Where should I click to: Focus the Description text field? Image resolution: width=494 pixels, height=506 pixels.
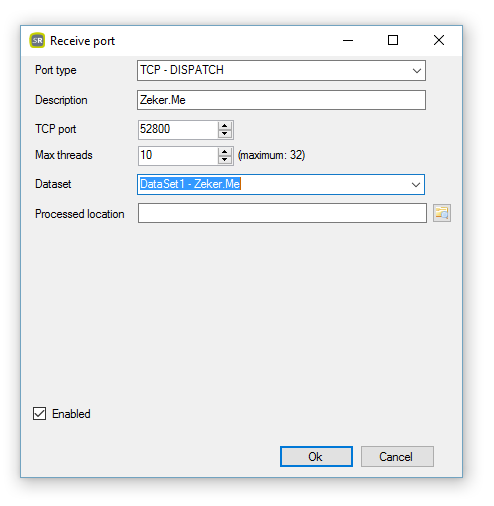[281, 100]
